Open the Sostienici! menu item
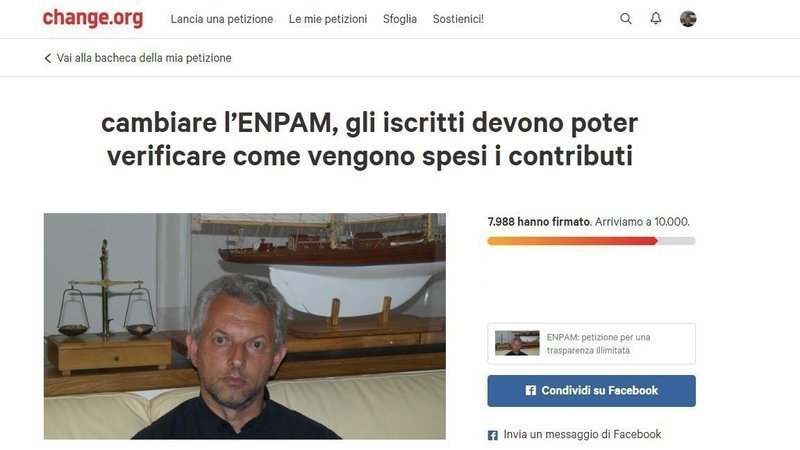 tap(458, 19)
